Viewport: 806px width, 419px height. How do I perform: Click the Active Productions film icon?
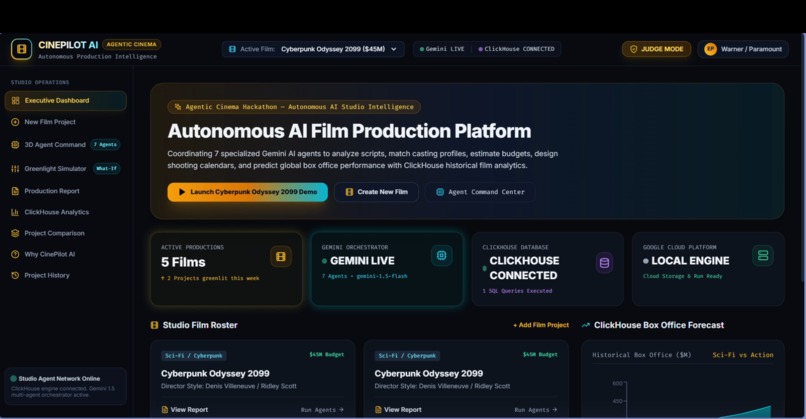(x=281, y=257)
